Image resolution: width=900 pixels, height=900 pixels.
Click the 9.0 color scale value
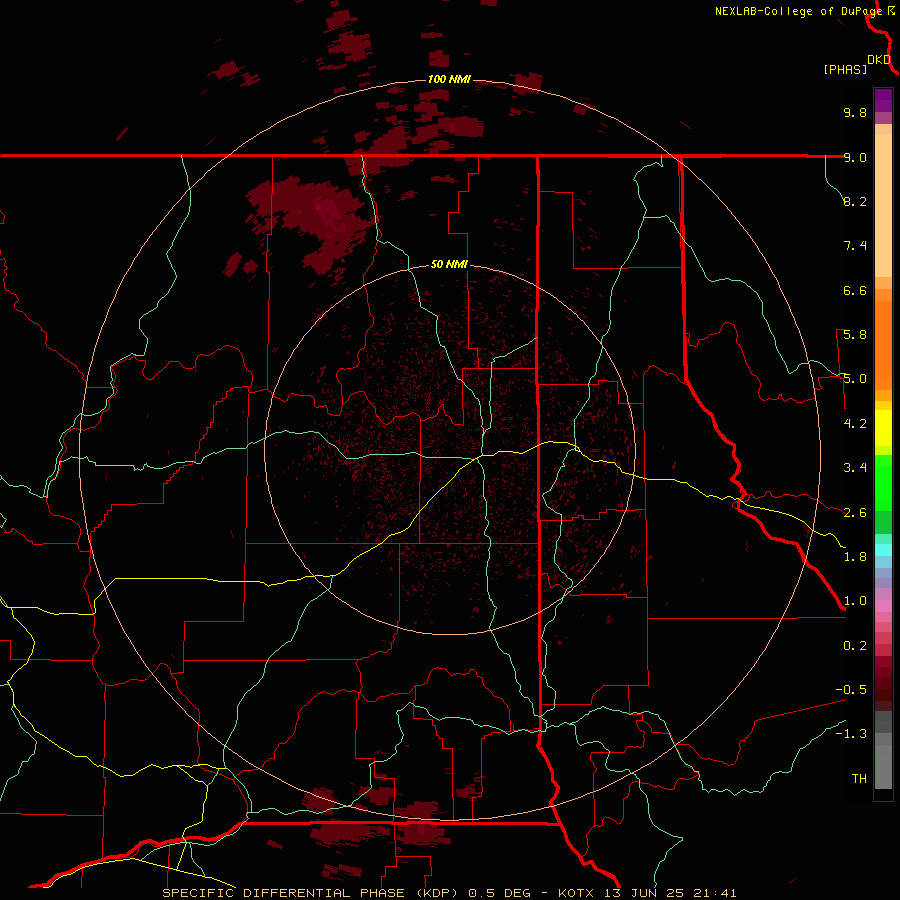coord(855,157)
